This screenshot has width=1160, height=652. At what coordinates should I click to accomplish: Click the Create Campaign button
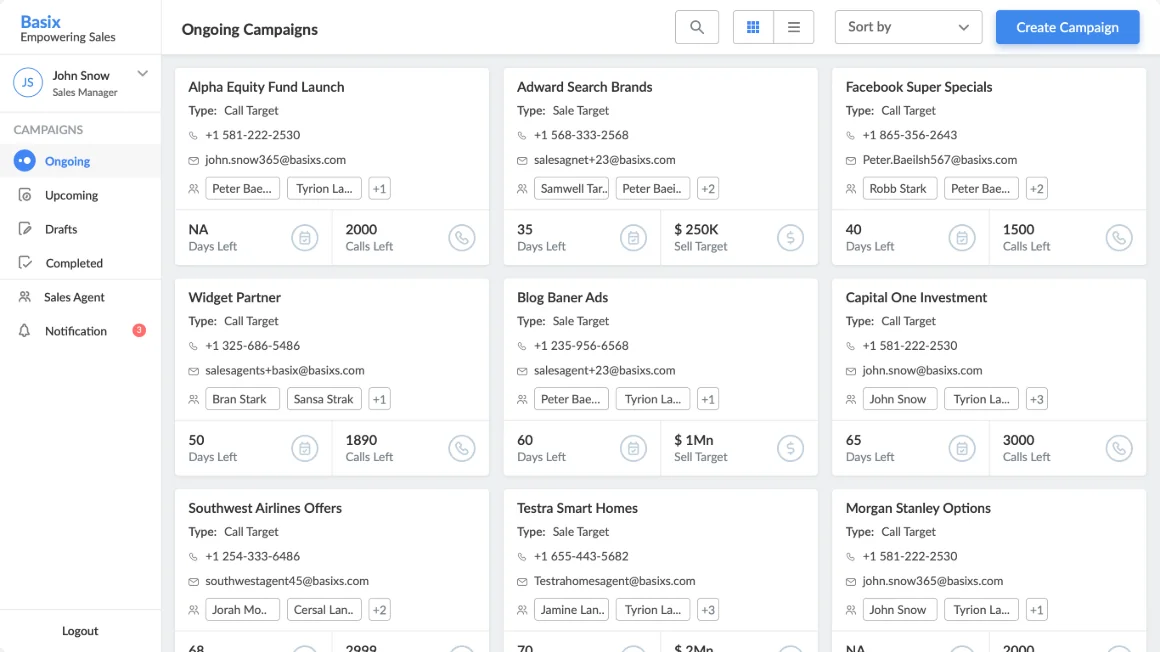click(1067, 27)
